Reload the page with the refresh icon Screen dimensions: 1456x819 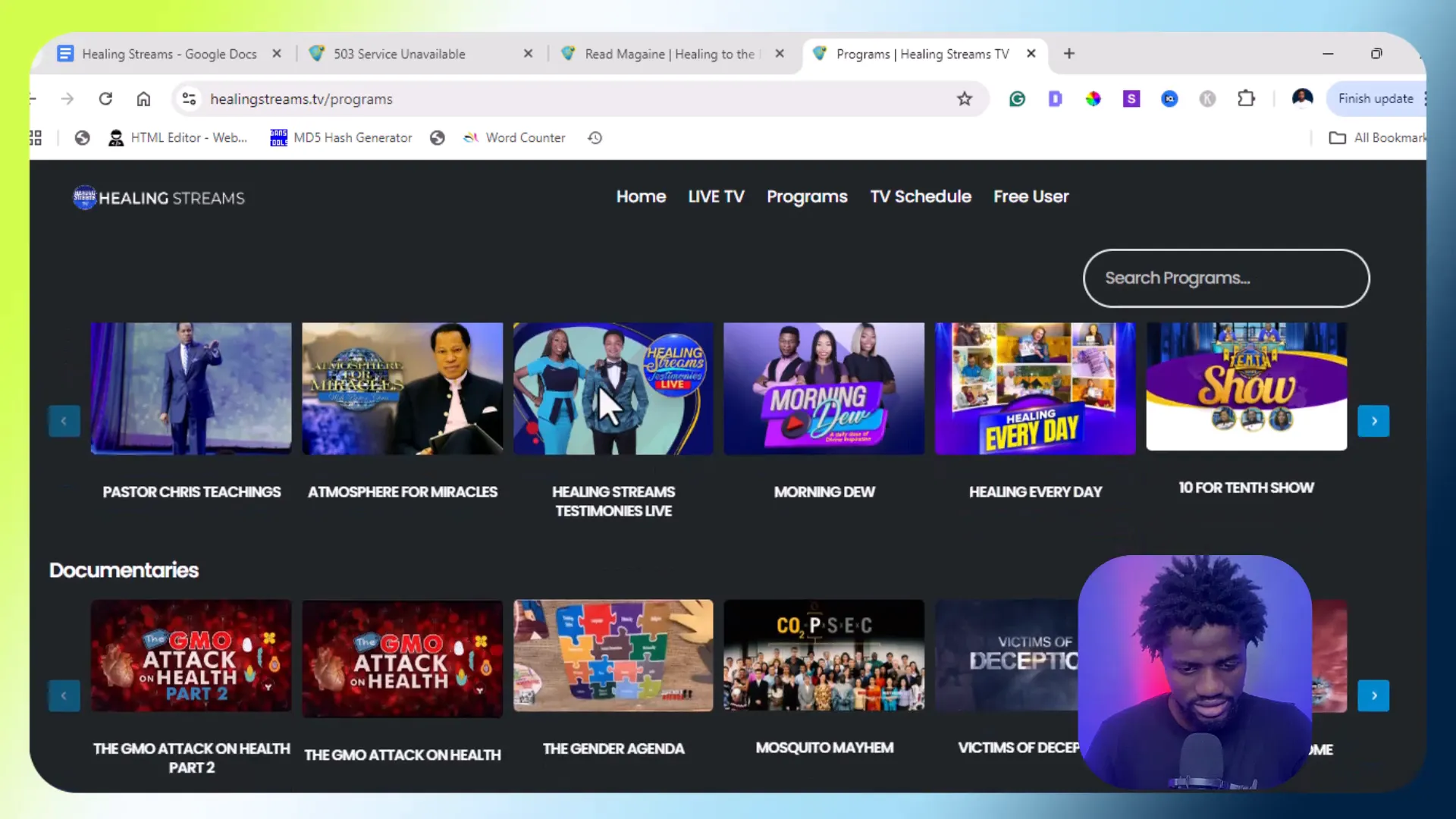[105, 99]
